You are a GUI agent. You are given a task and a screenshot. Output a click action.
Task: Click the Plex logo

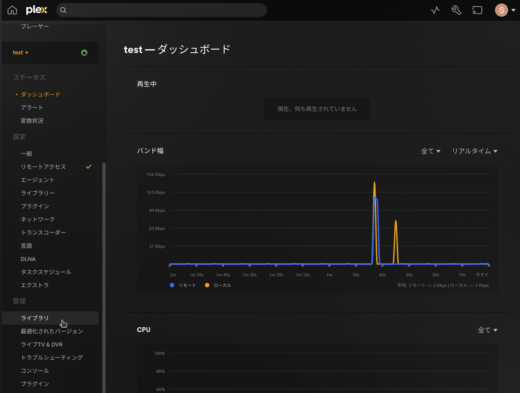pyautogui.click(x=37, y=10)
